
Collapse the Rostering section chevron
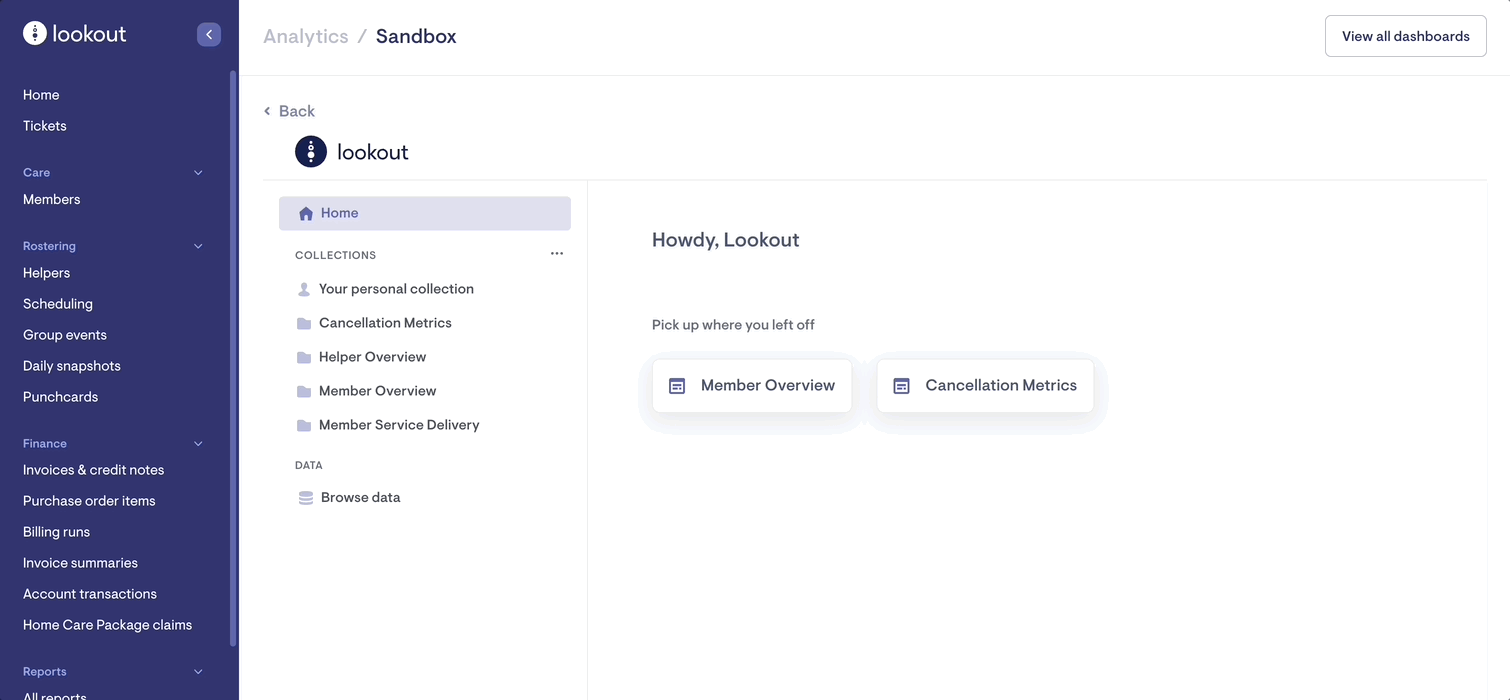click(x=198, y=246)
